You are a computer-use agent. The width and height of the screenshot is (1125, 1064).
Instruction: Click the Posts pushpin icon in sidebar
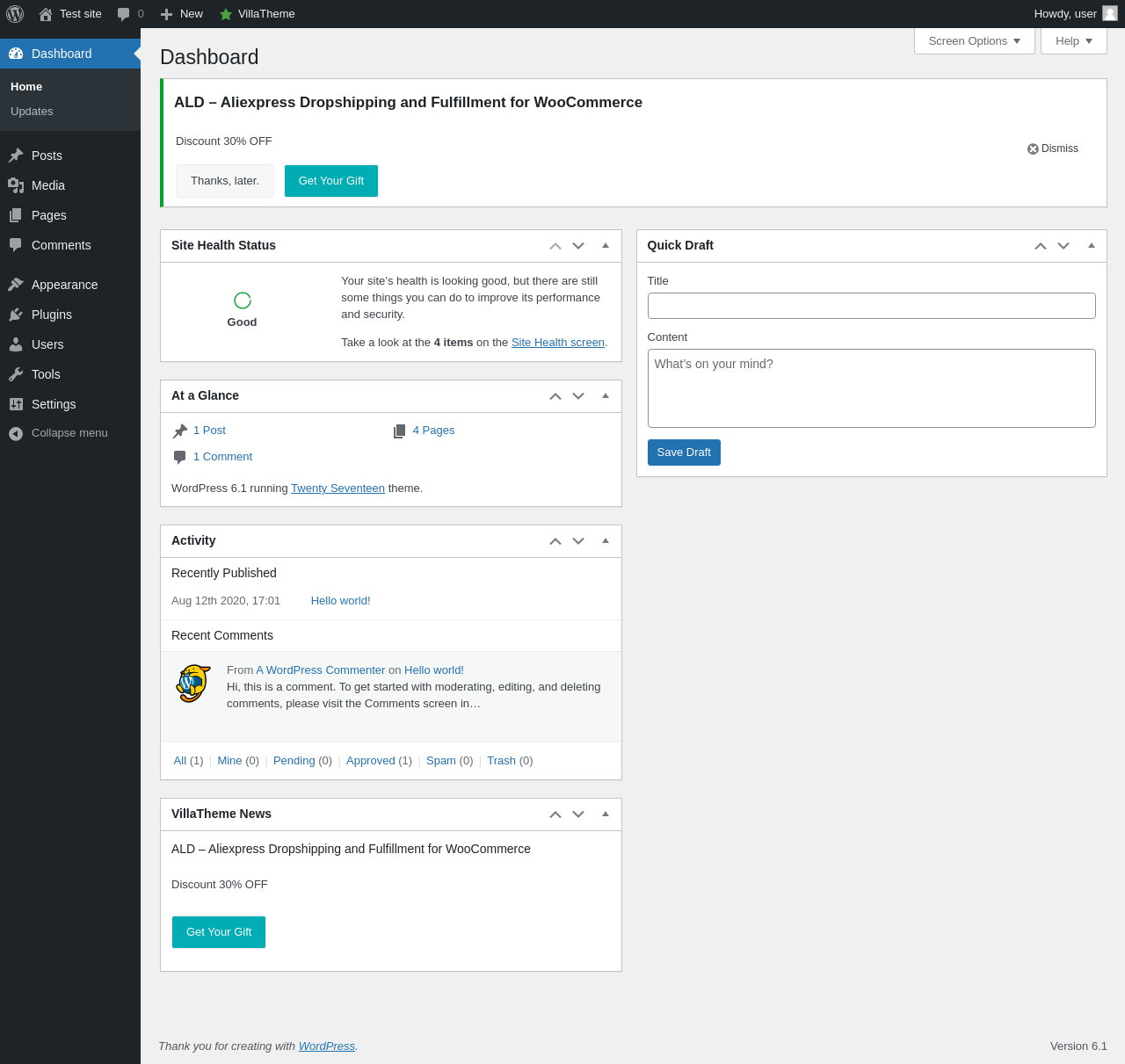16,156
